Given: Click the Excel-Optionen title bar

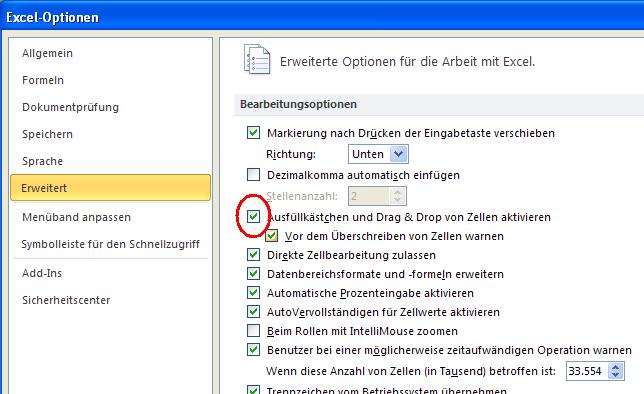Looking at the screenshot, I should tap(322, 16).
